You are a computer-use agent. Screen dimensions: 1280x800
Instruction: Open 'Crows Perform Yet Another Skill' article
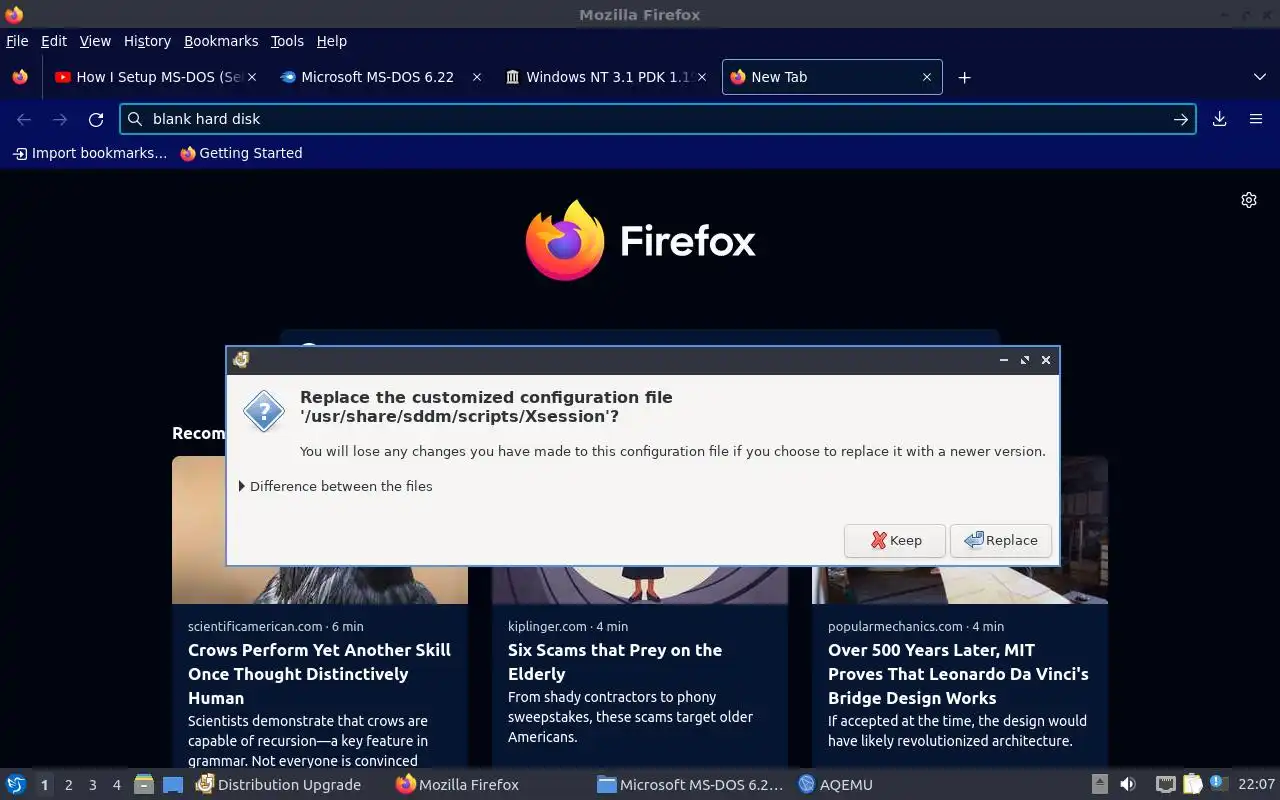pyautogui.click(x=319, y=674)
